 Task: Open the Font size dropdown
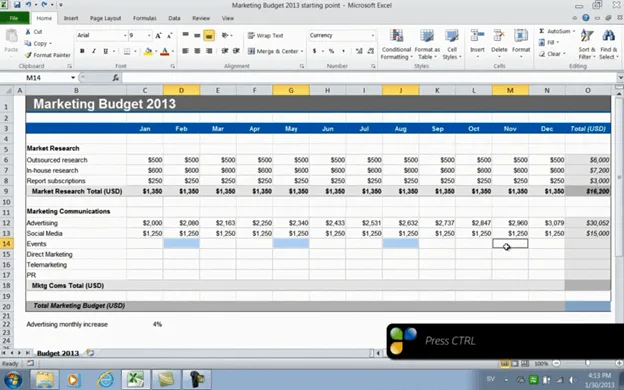(149, 35)
